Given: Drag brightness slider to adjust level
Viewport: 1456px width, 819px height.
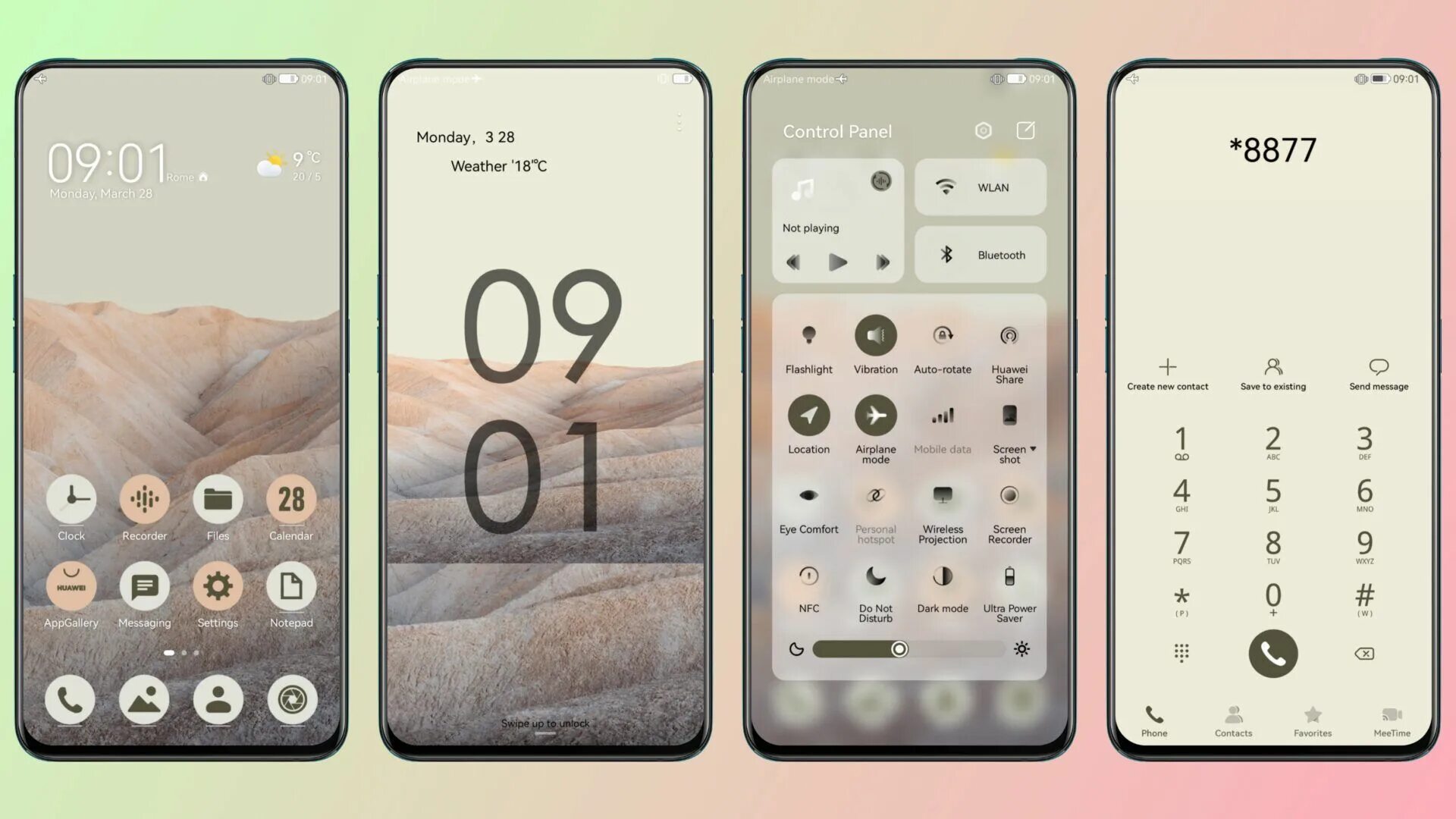Looking at the screenshot, I should pyautogui.click(x=897, y=649).
